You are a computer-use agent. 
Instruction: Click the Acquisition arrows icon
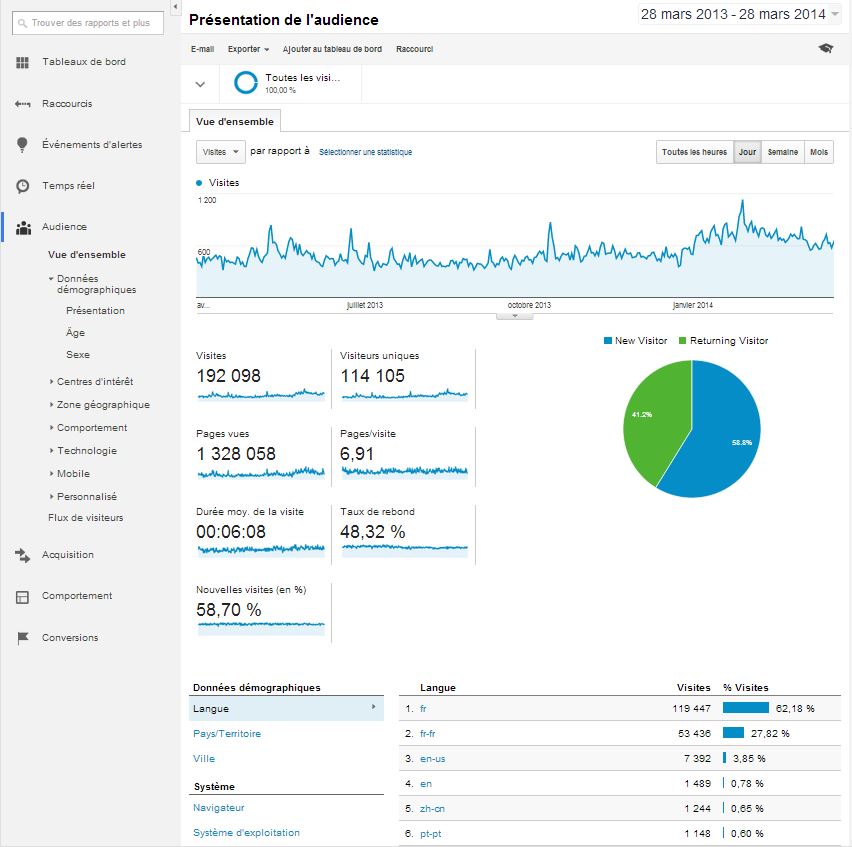point(22,555)
